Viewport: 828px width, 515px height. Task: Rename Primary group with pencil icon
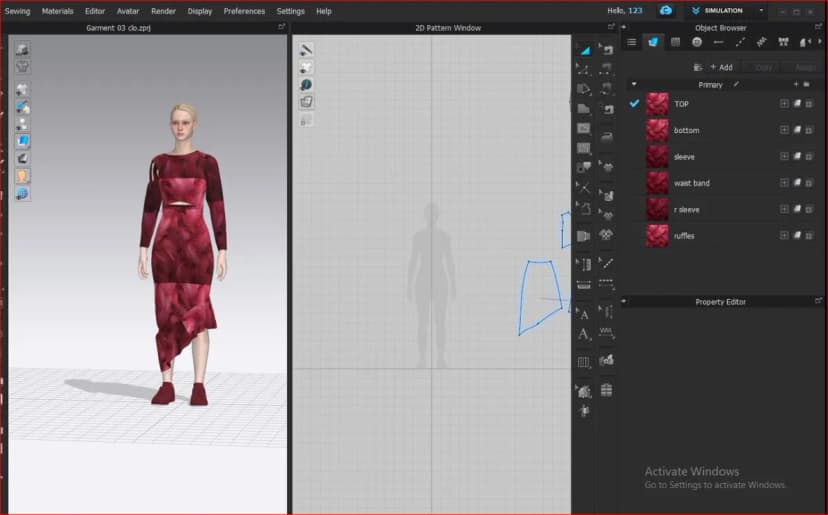(736, 84)
